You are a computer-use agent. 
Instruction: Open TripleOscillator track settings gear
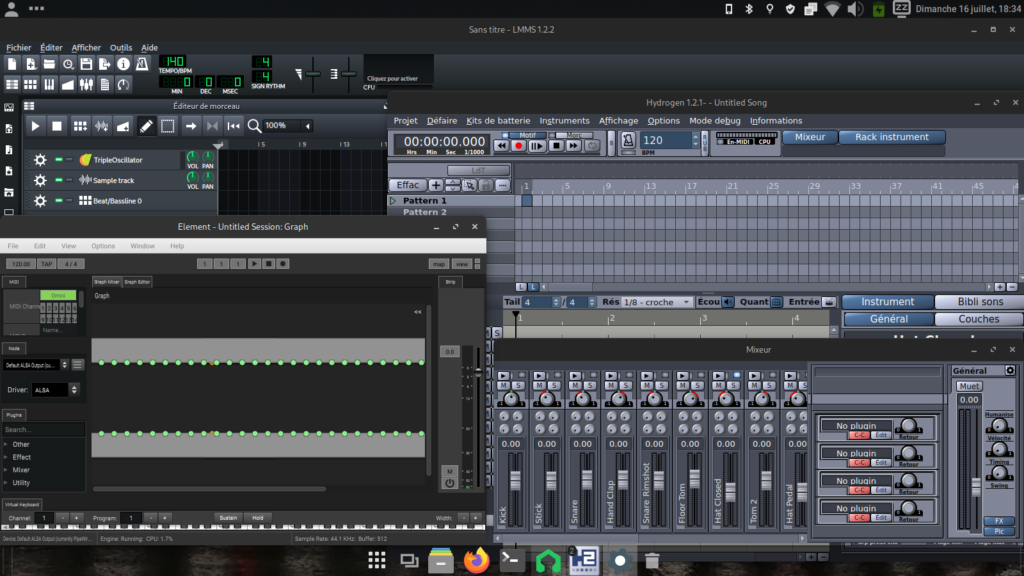(x=40, y=160)
